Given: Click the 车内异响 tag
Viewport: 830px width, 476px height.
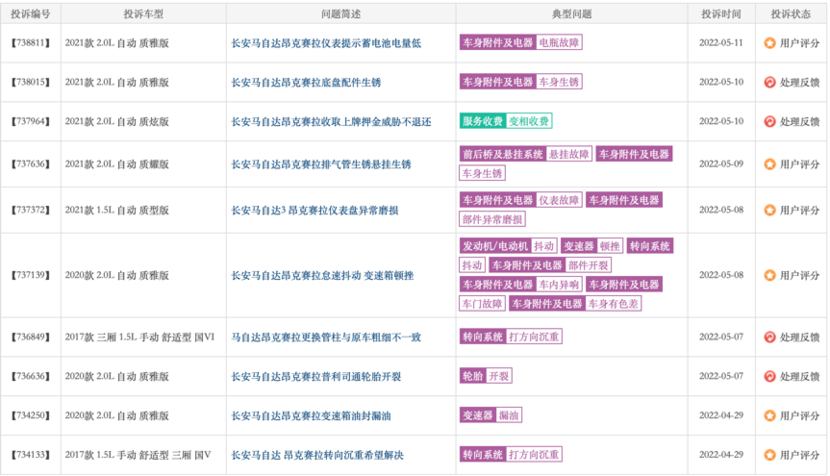Looking at the screenshot, I should click(559, 284).
